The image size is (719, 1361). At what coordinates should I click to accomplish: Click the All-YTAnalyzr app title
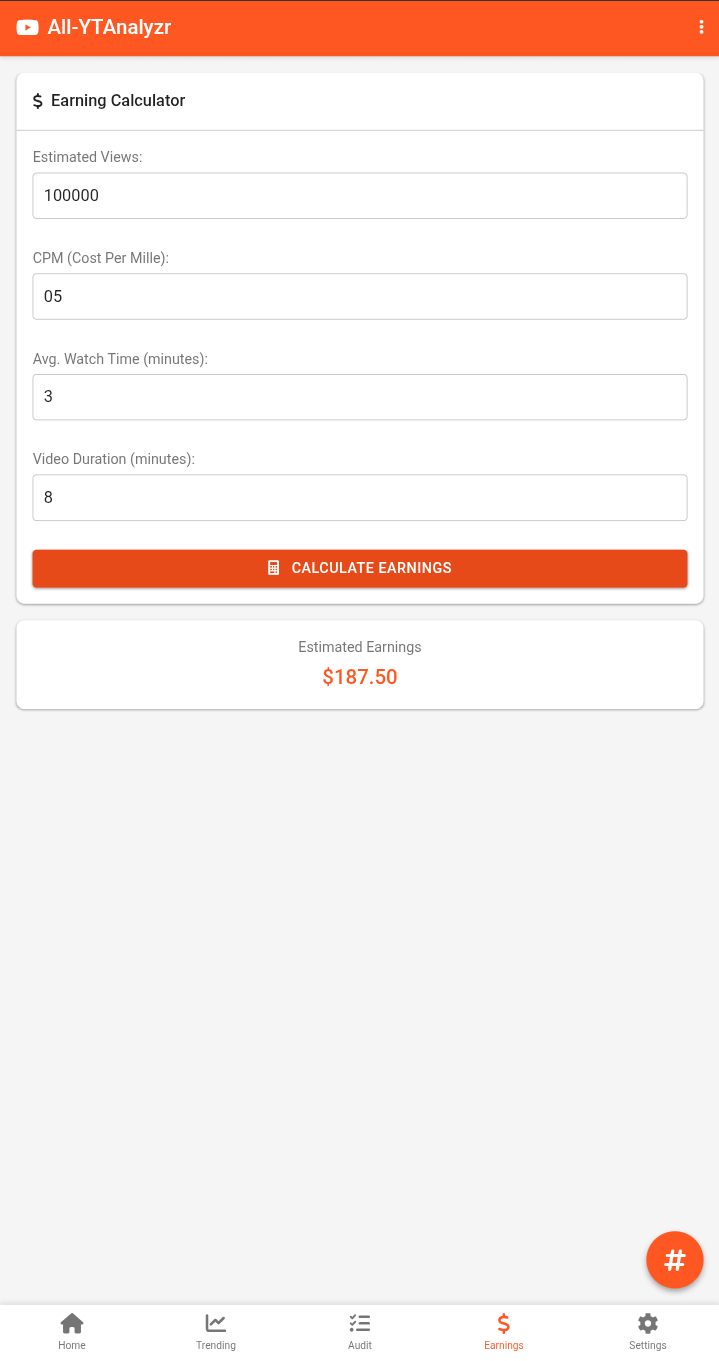pos(109,28)
